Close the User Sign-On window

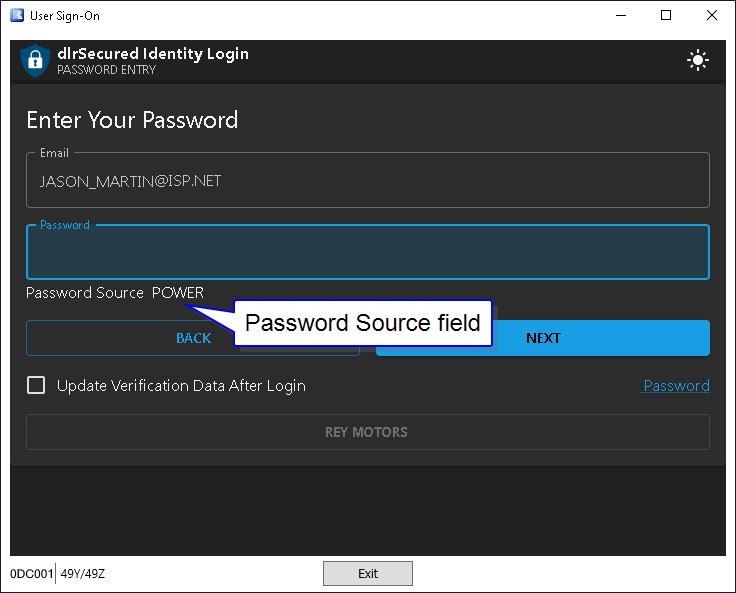pos(712,15)
